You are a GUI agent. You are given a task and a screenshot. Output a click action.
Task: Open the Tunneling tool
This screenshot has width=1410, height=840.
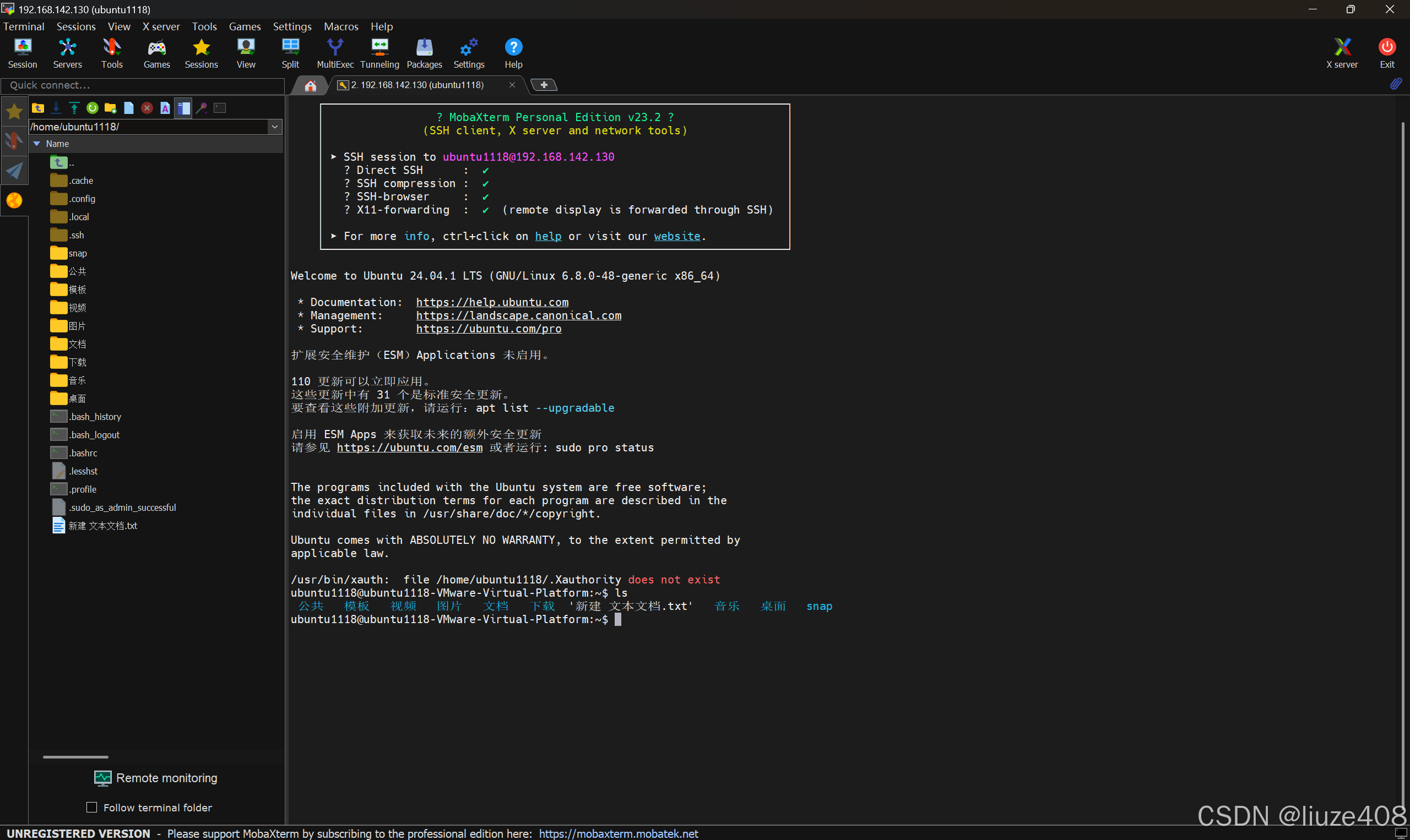click(x=379, y=53)
